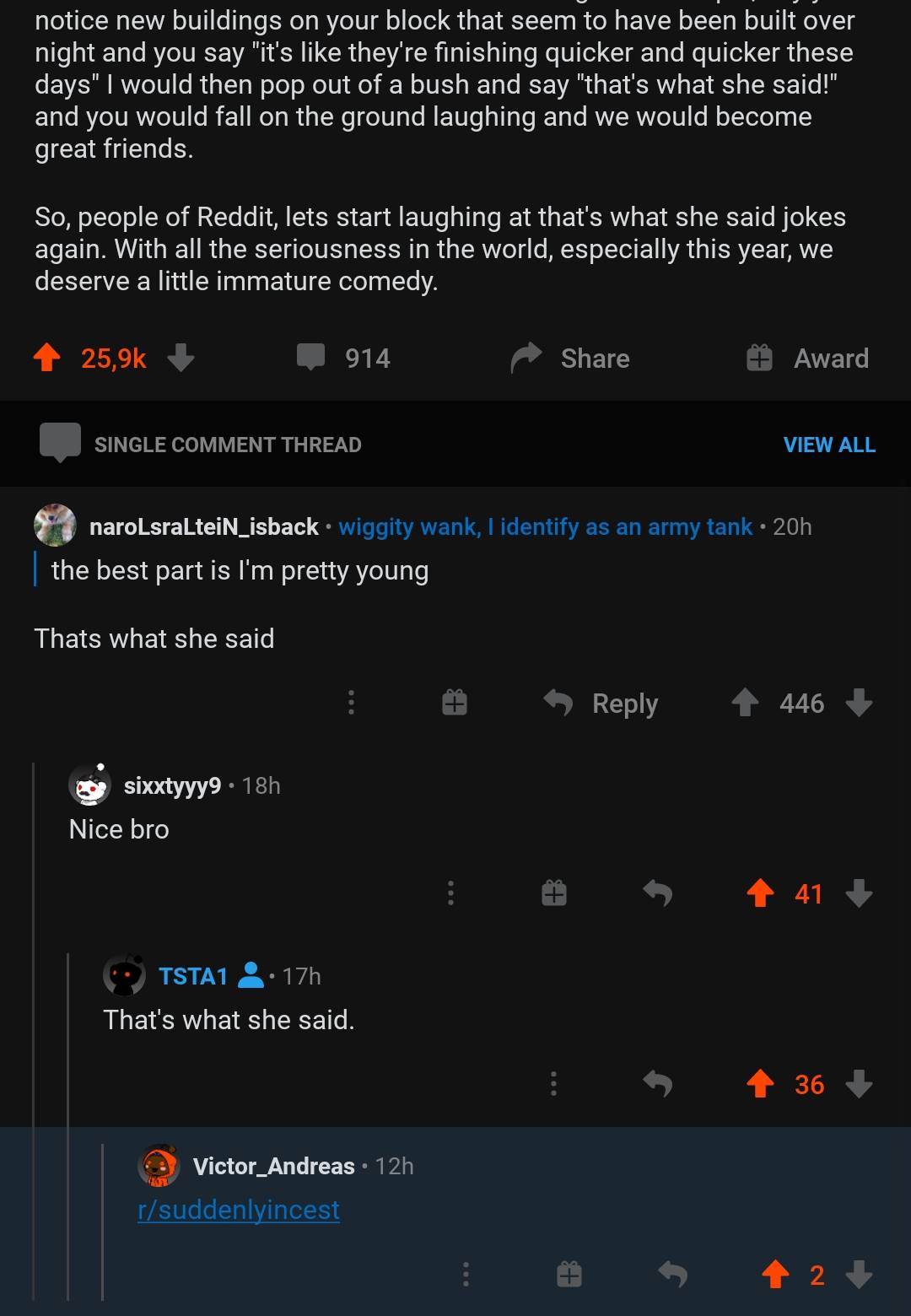Open naroLsraLteiN_isback's user avatar
This screenshot has width=911, height=1316.
[55, 526]
